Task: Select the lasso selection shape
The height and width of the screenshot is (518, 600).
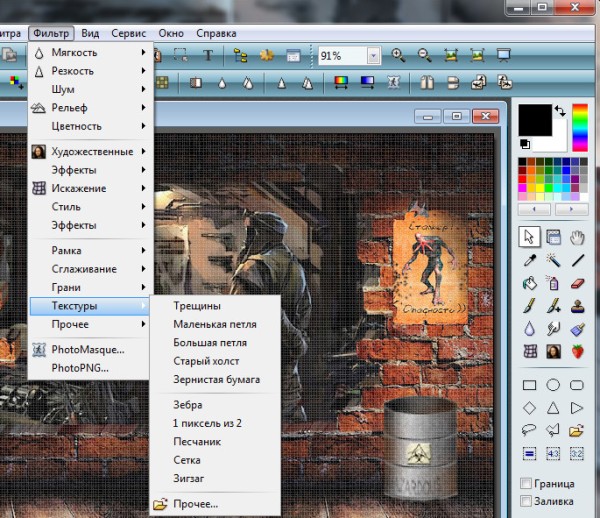Action: pyautogui.click(x=529, y=430)
